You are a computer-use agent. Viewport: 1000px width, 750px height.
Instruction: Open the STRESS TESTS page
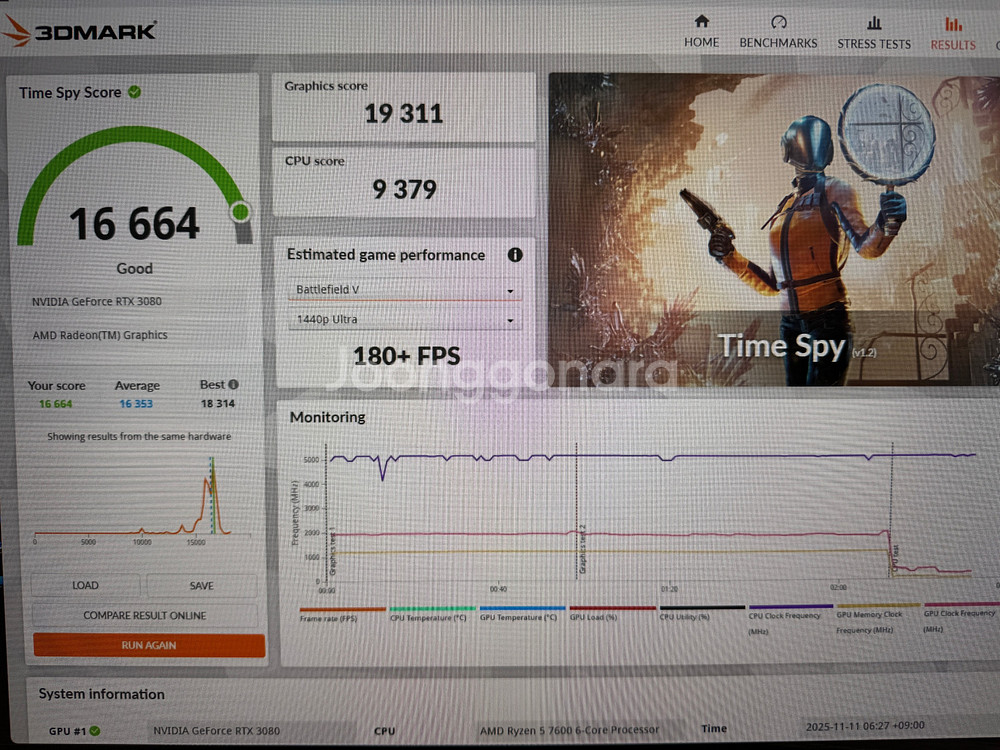tap(874, 32)
